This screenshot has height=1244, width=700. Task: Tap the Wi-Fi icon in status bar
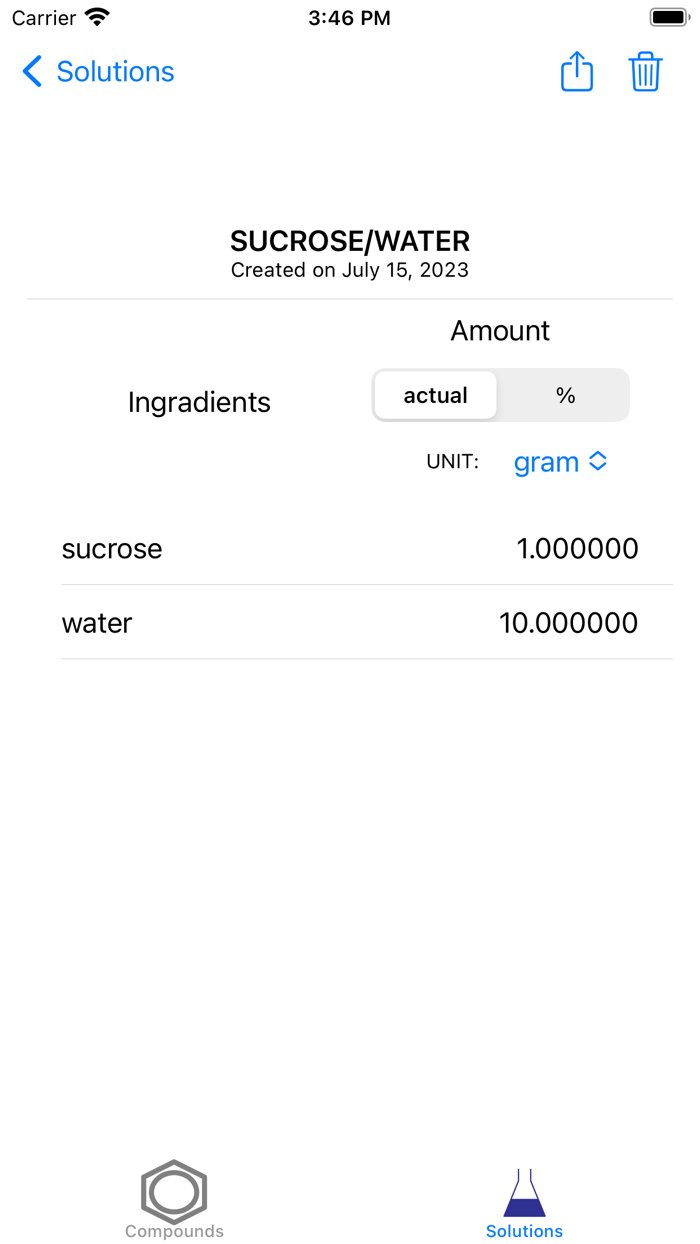[x=96, y=16]
